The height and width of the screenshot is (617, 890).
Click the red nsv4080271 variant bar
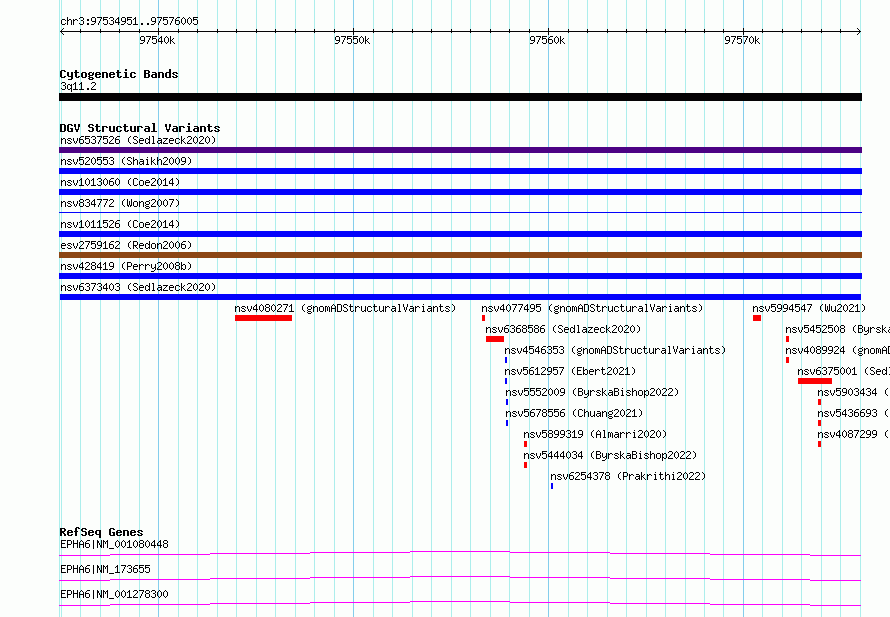click(263, 318)
